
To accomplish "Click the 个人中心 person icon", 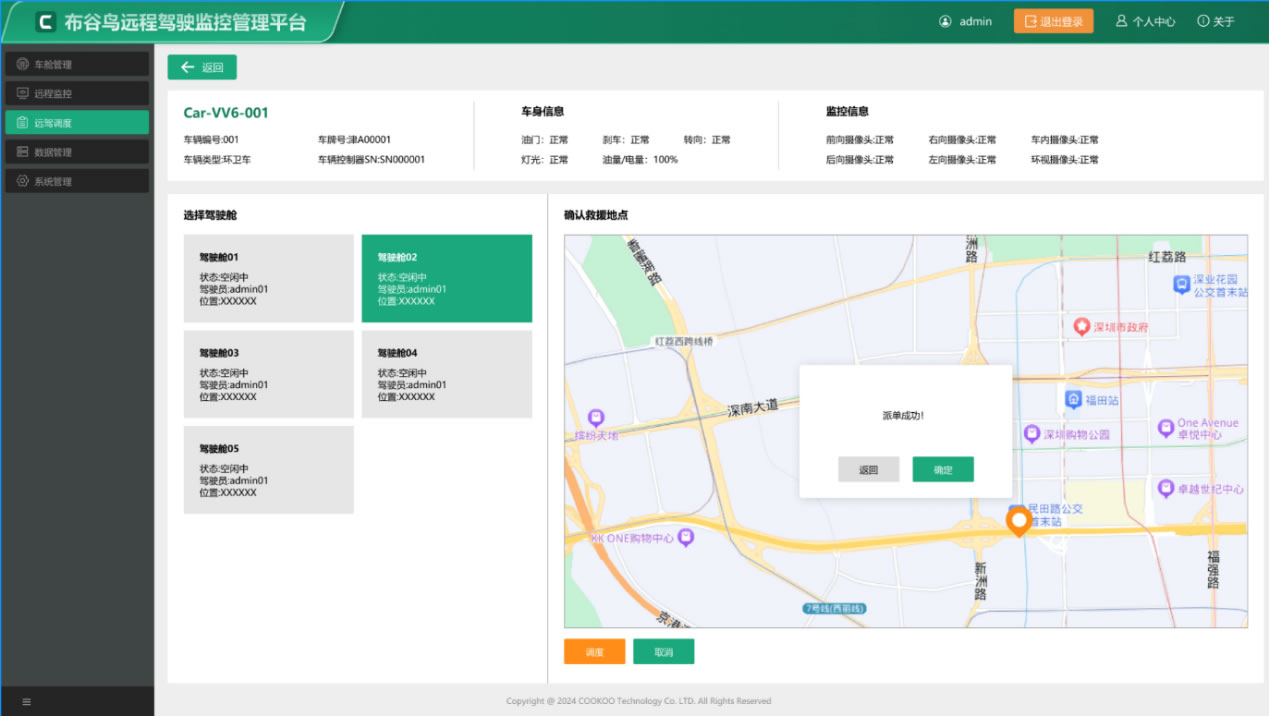I will click(1121, 21).
